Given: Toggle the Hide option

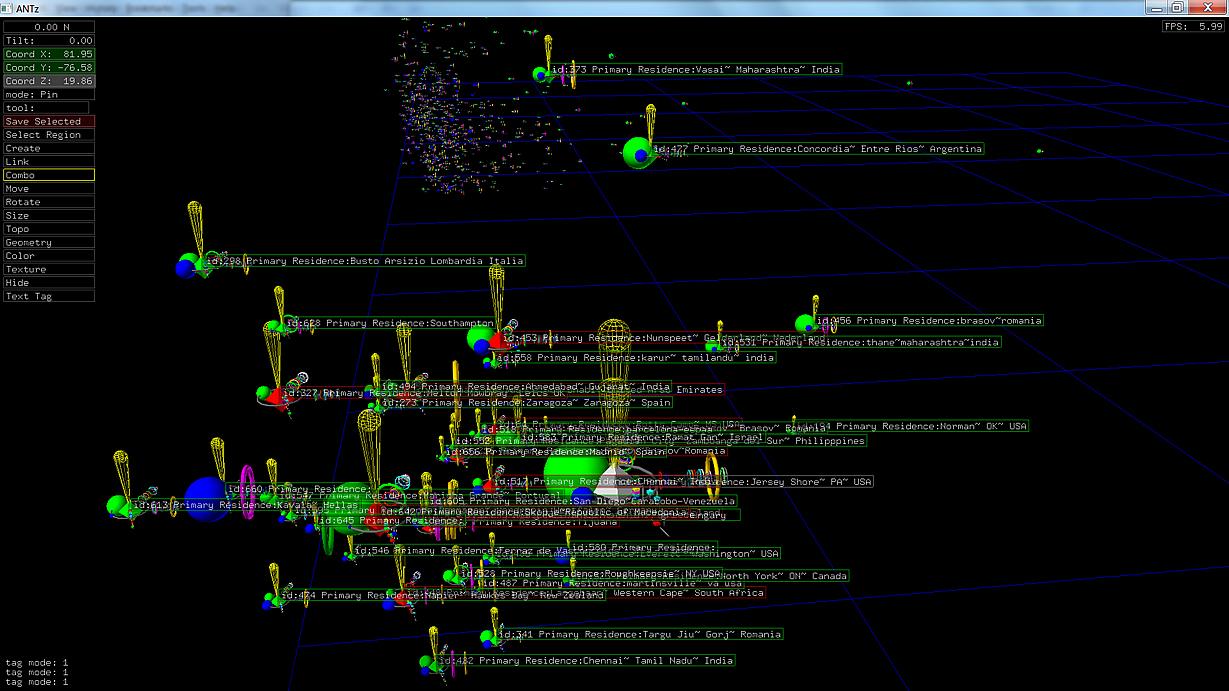Looking at the screenshot, I should pos(48,283).
